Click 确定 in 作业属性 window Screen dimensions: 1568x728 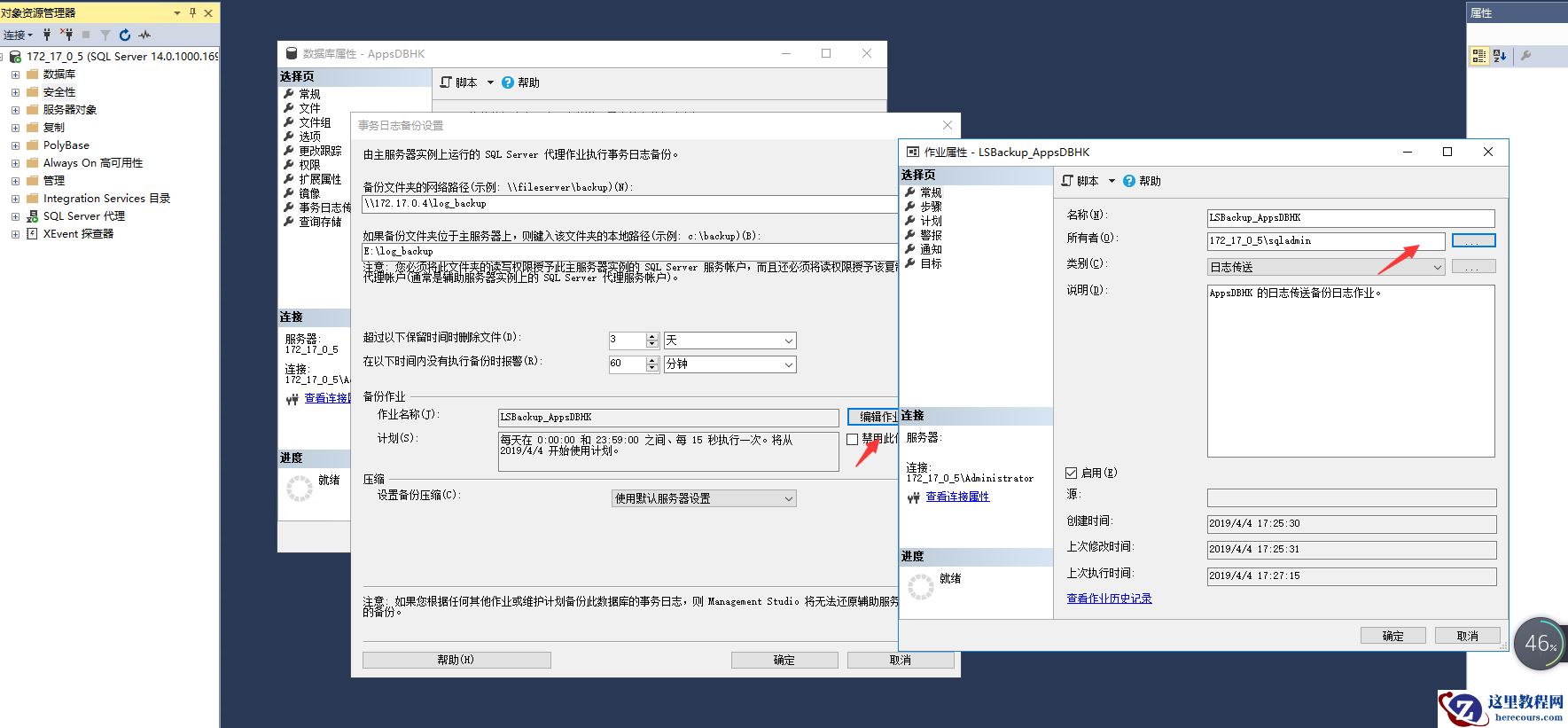[1392, 635]
